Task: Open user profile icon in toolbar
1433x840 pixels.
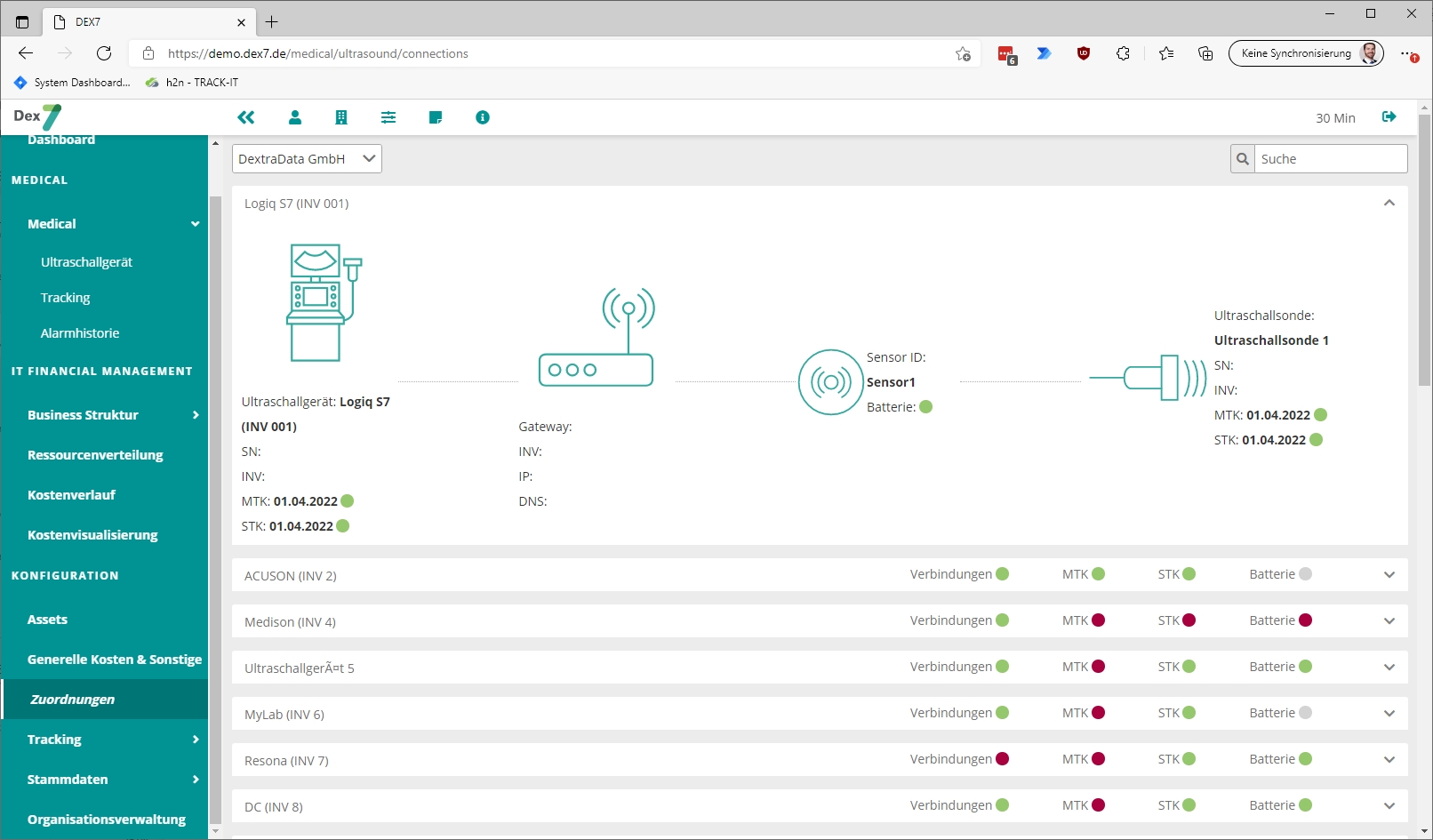Action: click(x=295, y=117)
